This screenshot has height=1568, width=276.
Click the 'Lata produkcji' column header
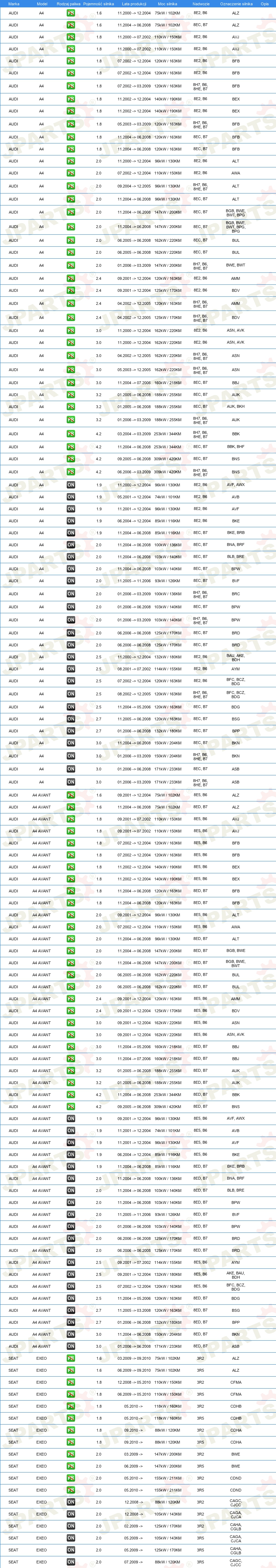(x=134, y=4)
